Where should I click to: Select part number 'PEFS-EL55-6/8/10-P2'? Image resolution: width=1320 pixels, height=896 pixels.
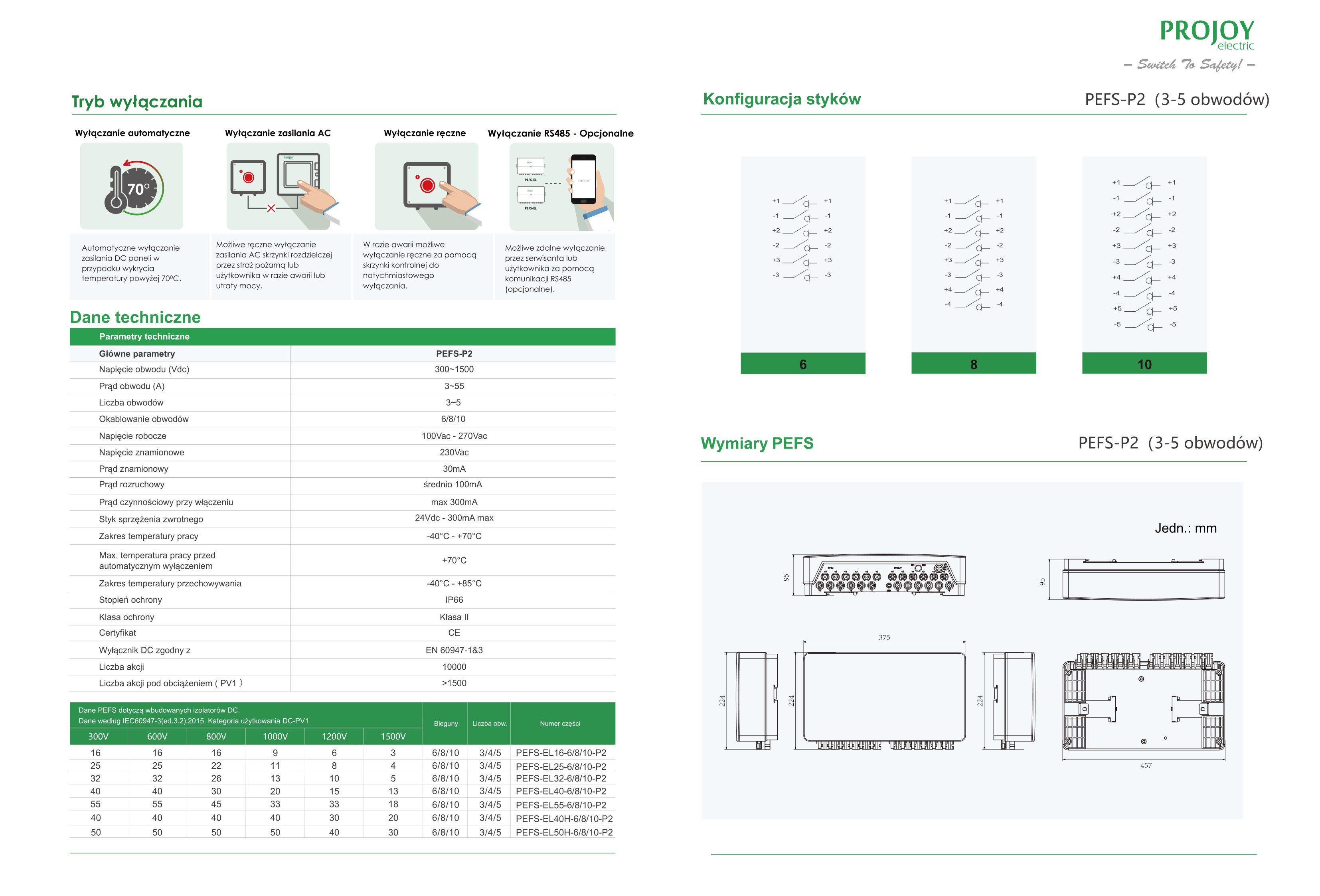(x=561, y=805)
